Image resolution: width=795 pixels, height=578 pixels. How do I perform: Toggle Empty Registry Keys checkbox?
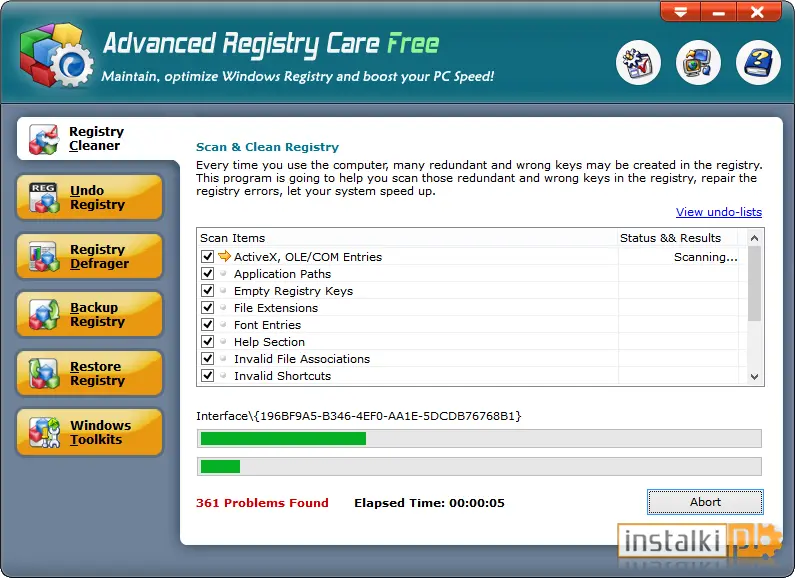(x=207, y=291)
